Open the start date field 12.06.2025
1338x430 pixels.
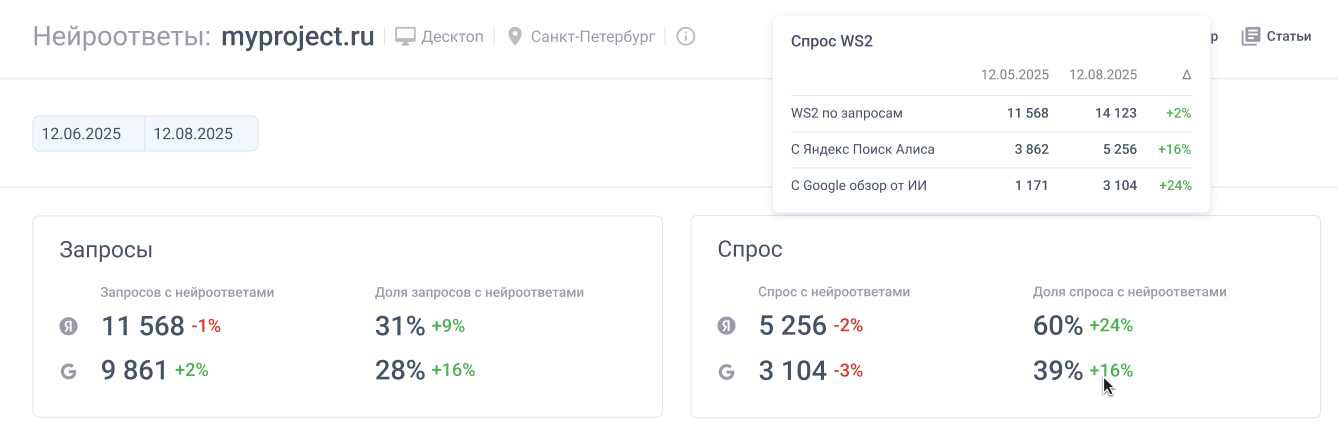tap(89, 134)
